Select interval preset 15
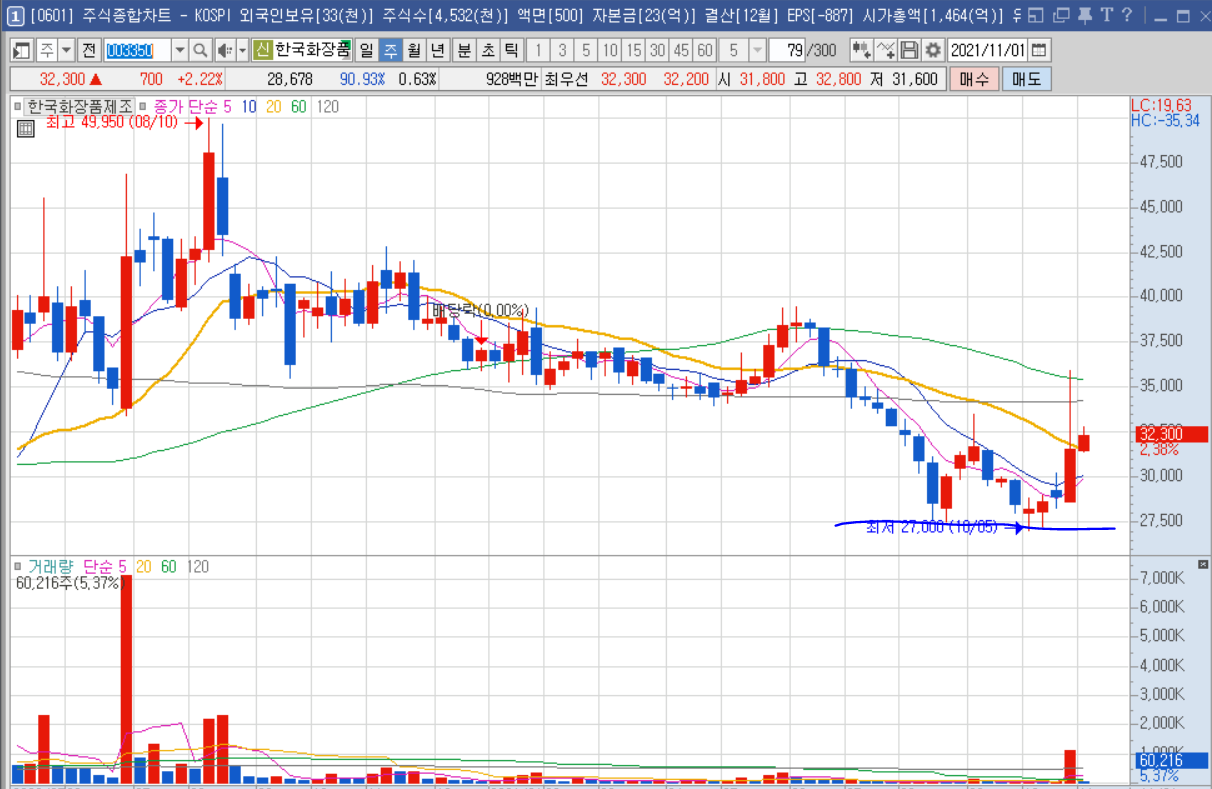This screenshot has height=789, width=1212. pyautogui.click(x=634, y=50)
